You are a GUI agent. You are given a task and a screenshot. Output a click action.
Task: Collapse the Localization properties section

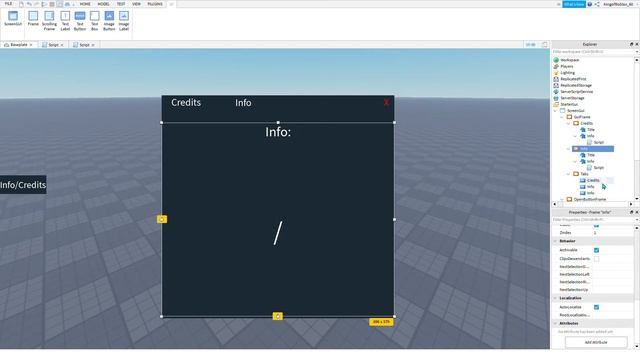point(555,298)
